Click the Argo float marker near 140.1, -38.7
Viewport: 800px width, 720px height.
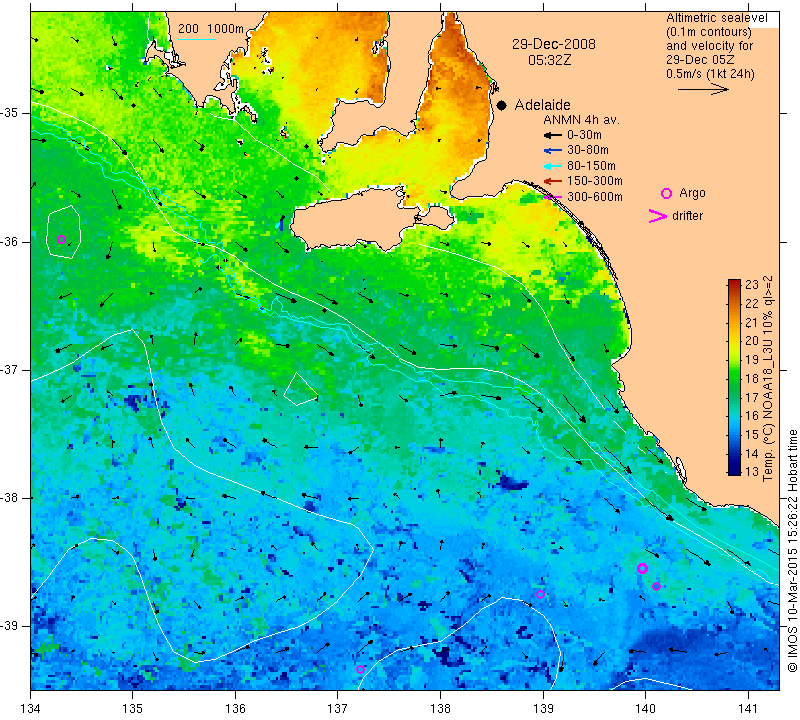[x=656, y=586]
